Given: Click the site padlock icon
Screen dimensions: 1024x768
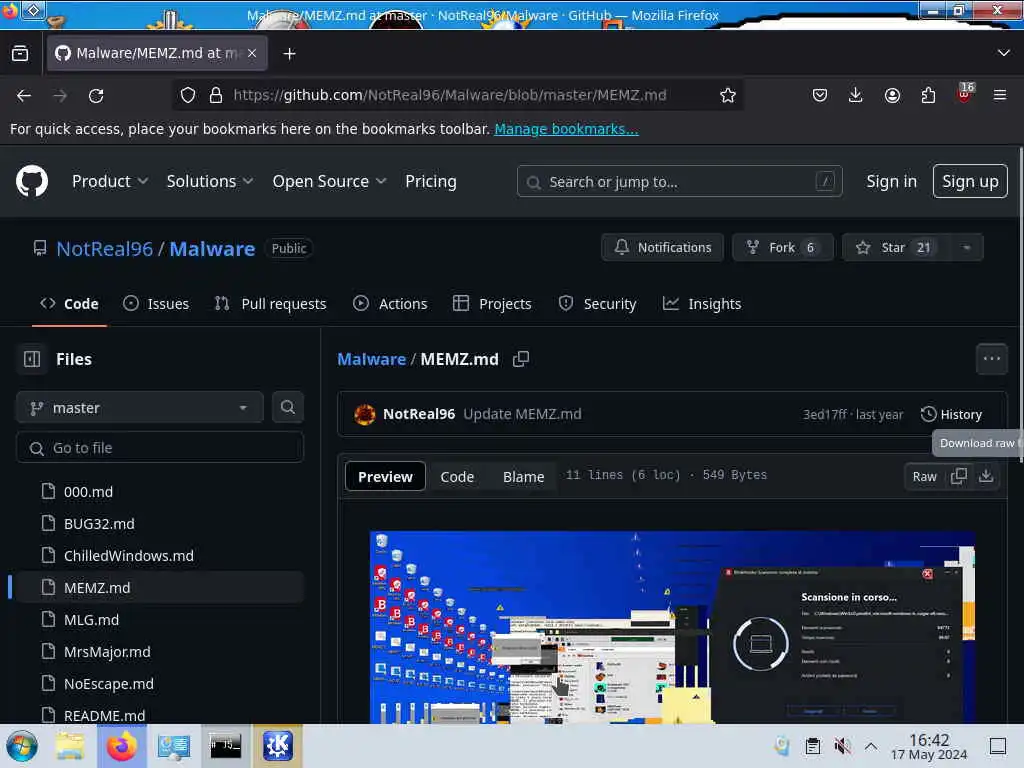Looking at the screenshot, I should pyautogui.click(x=216, y=95).
